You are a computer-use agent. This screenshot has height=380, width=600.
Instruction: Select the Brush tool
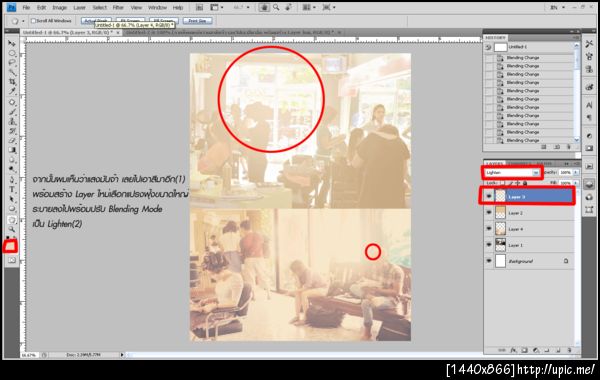pos(12,112)
